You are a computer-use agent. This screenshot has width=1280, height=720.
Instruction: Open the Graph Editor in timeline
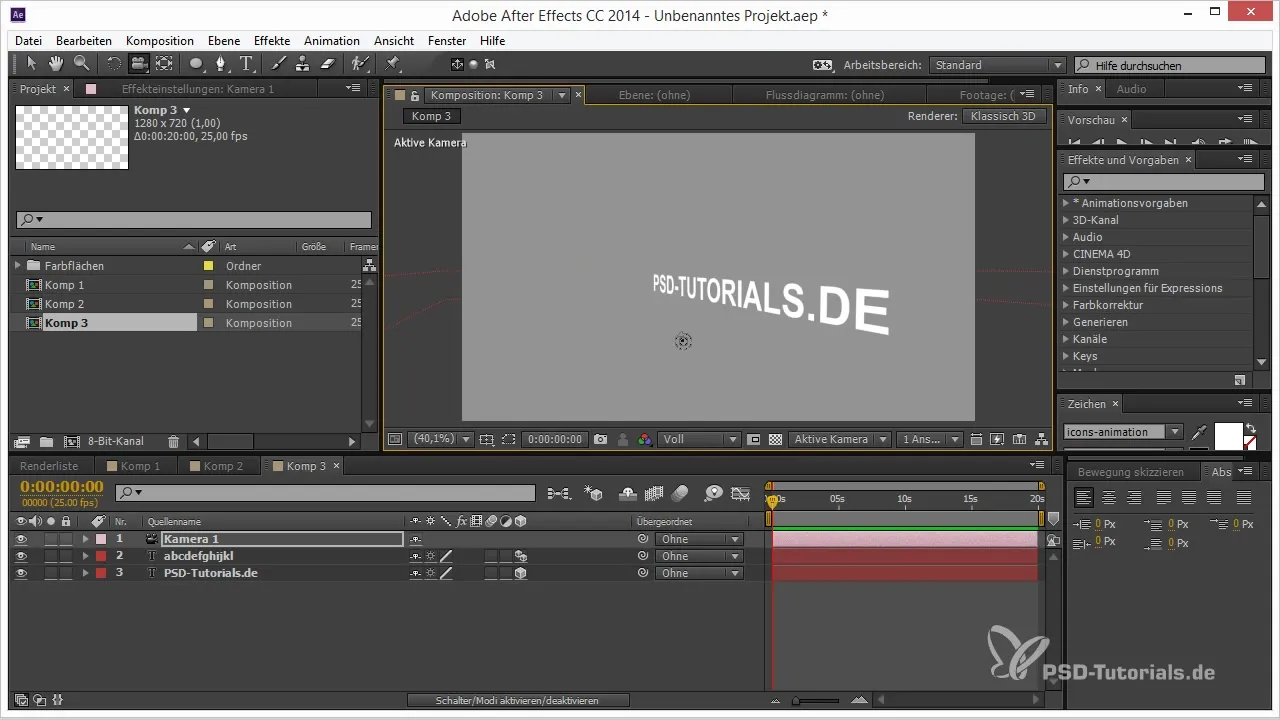[740, 493]
